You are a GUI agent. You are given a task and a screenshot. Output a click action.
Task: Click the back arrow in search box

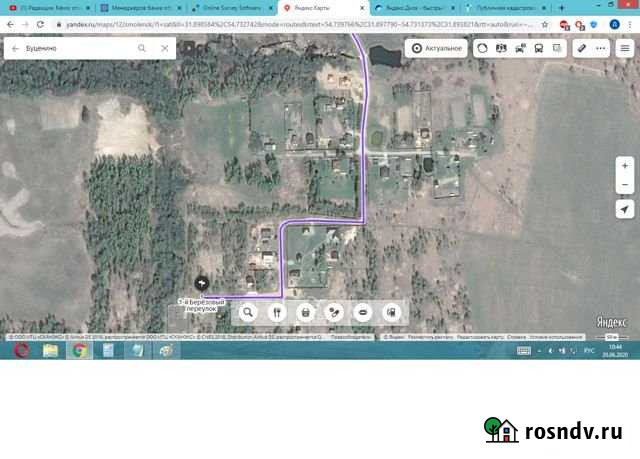(x=15, y=47)
